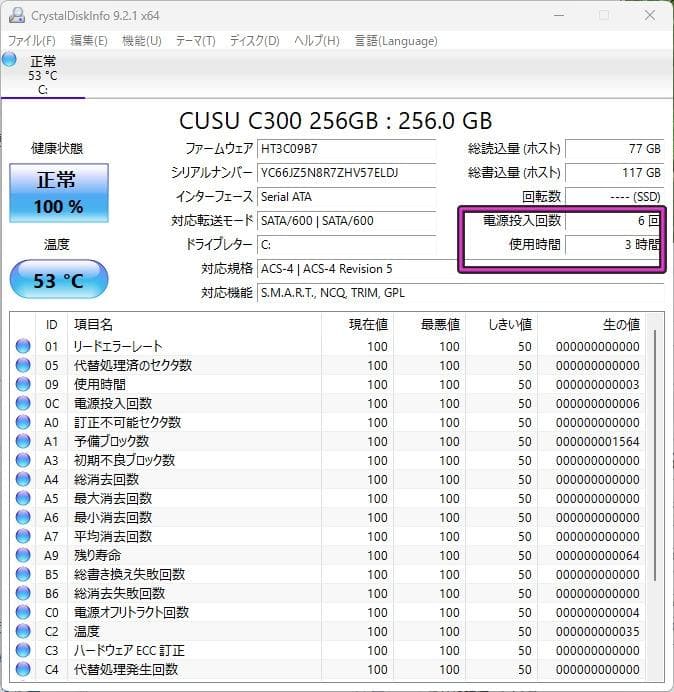
Task: Click status orb for A1 予備ブロック数
Action: coord(23,441)
